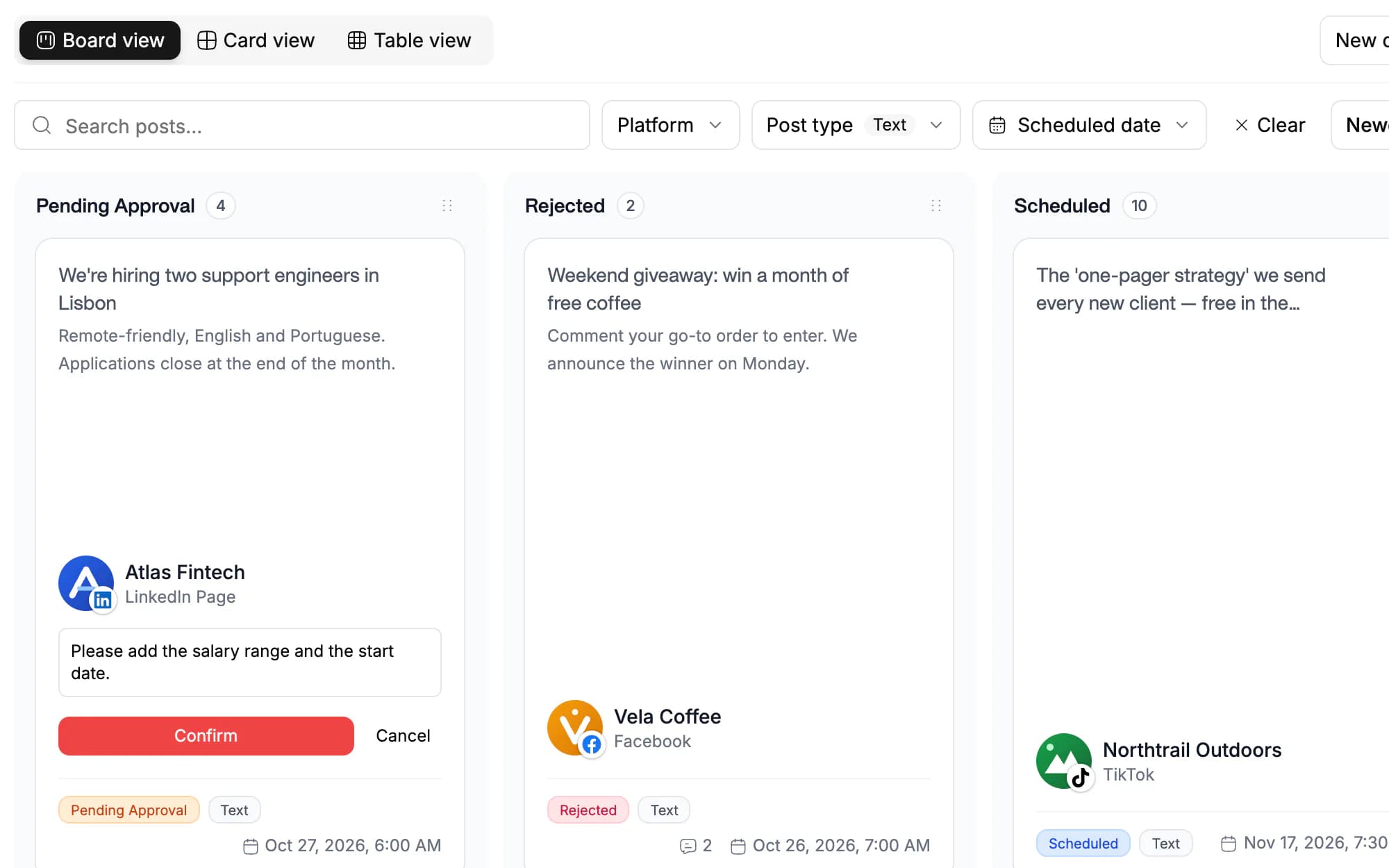Confirm the rejection feedback
The width and height of the screenshot is (1389, 868).
pyautogui.click(x=206, y=736)
